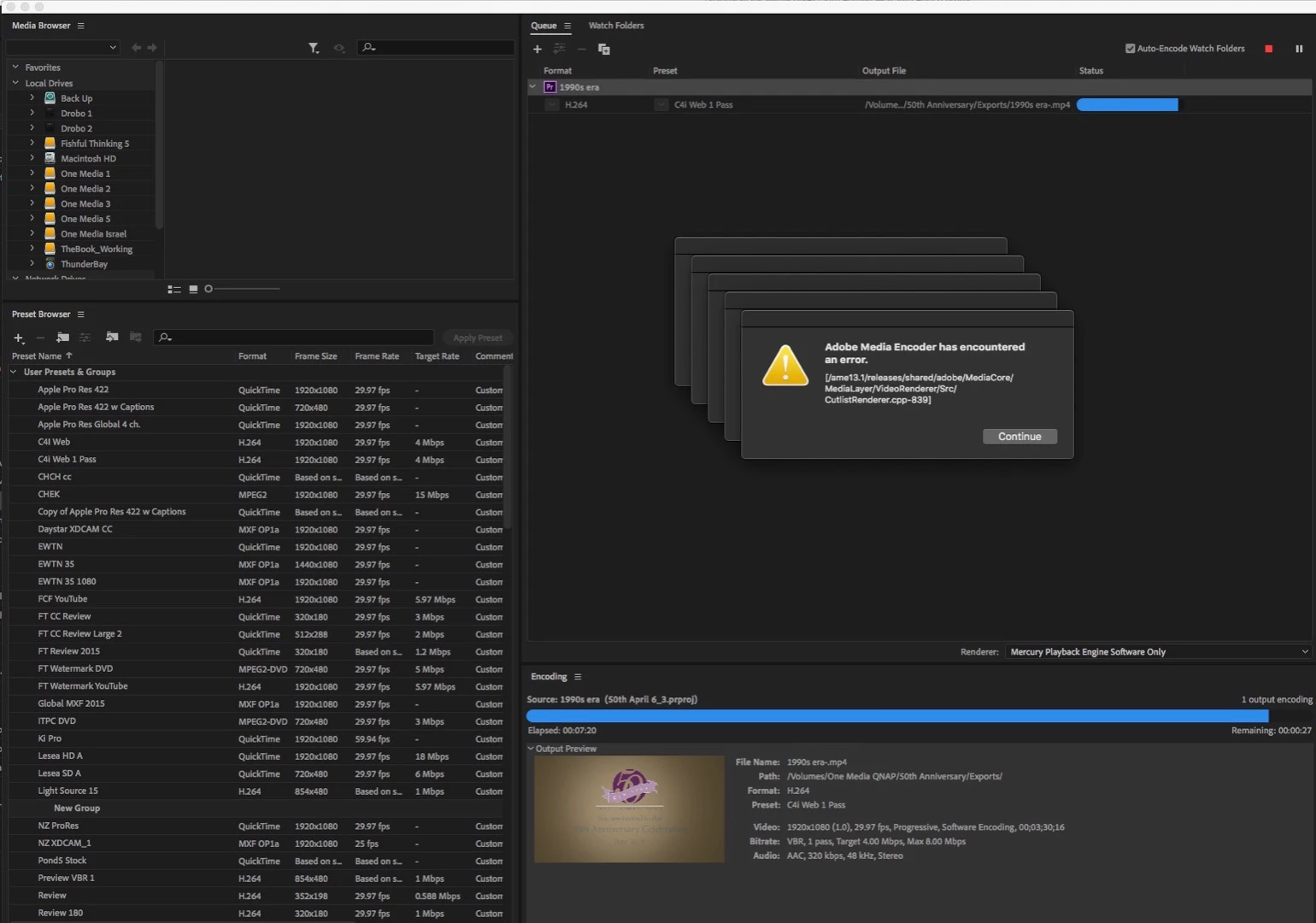The image size is (1316, 923).
Task: Click the queue item status progress bar
Action: coord(1127,105)
